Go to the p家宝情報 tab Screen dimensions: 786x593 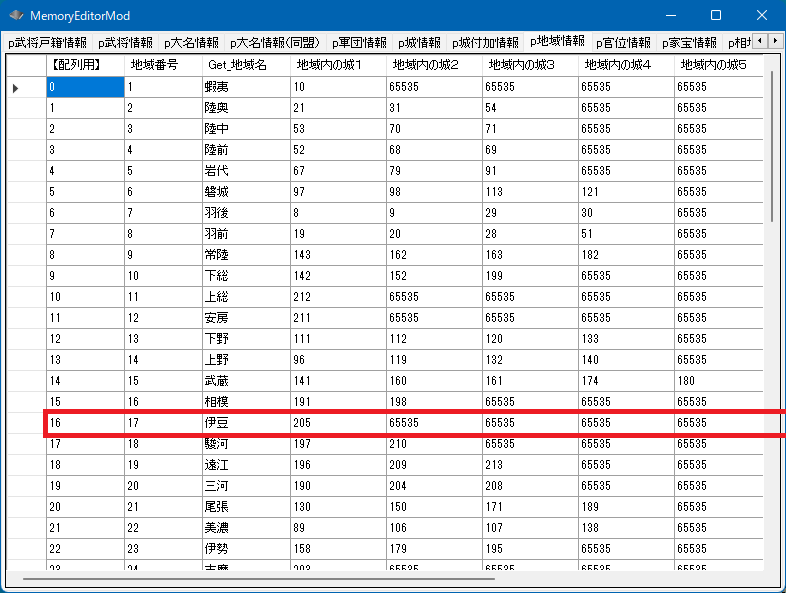click(688, 43)
